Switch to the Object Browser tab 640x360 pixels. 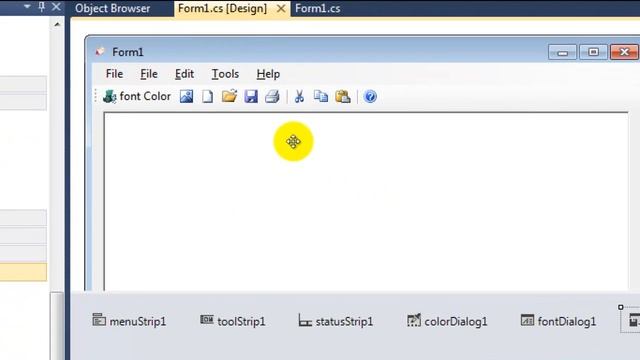(113, 8)
